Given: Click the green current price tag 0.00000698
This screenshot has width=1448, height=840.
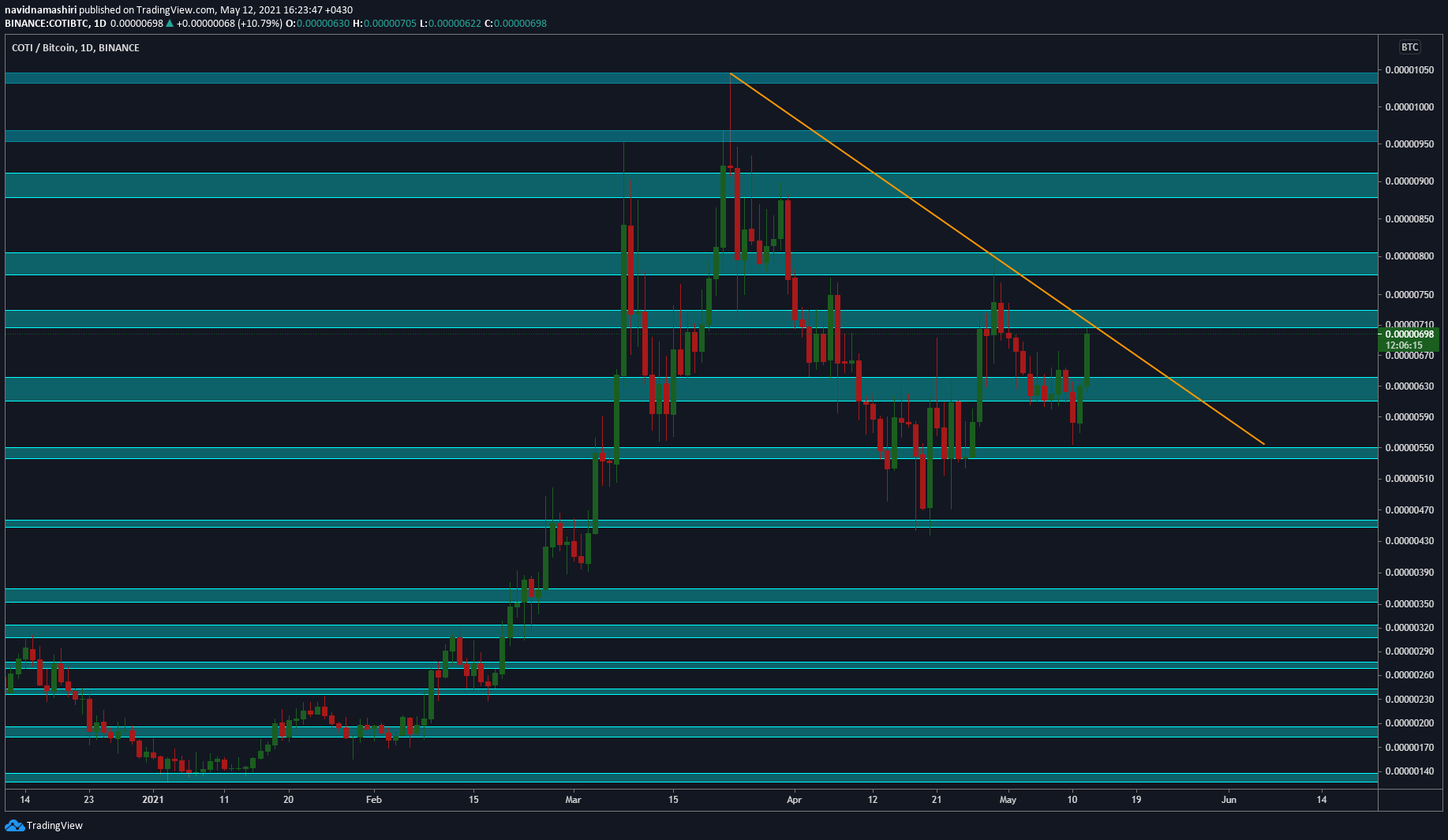Looking at the screenshot, I should point(1409,334).
